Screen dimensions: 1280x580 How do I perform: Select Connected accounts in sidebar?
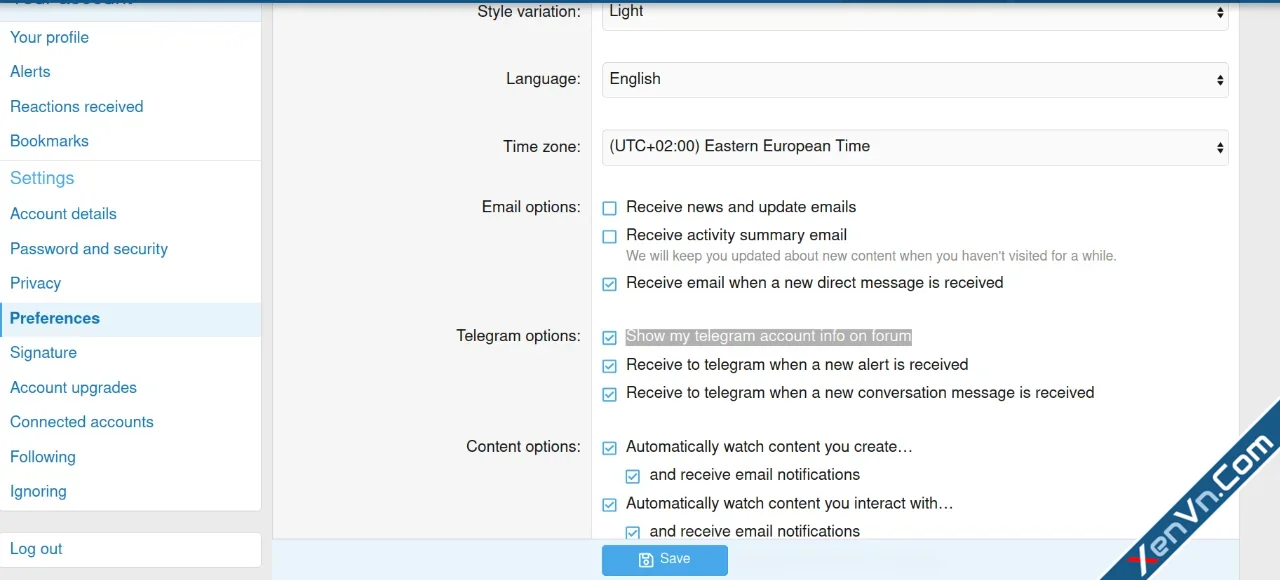point(82,422)
